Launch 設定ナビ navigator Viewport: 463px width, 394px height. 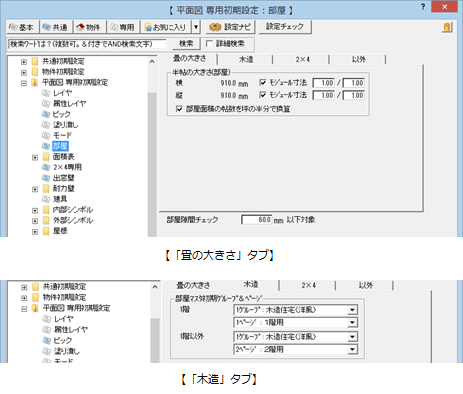(x=230, y=27)
